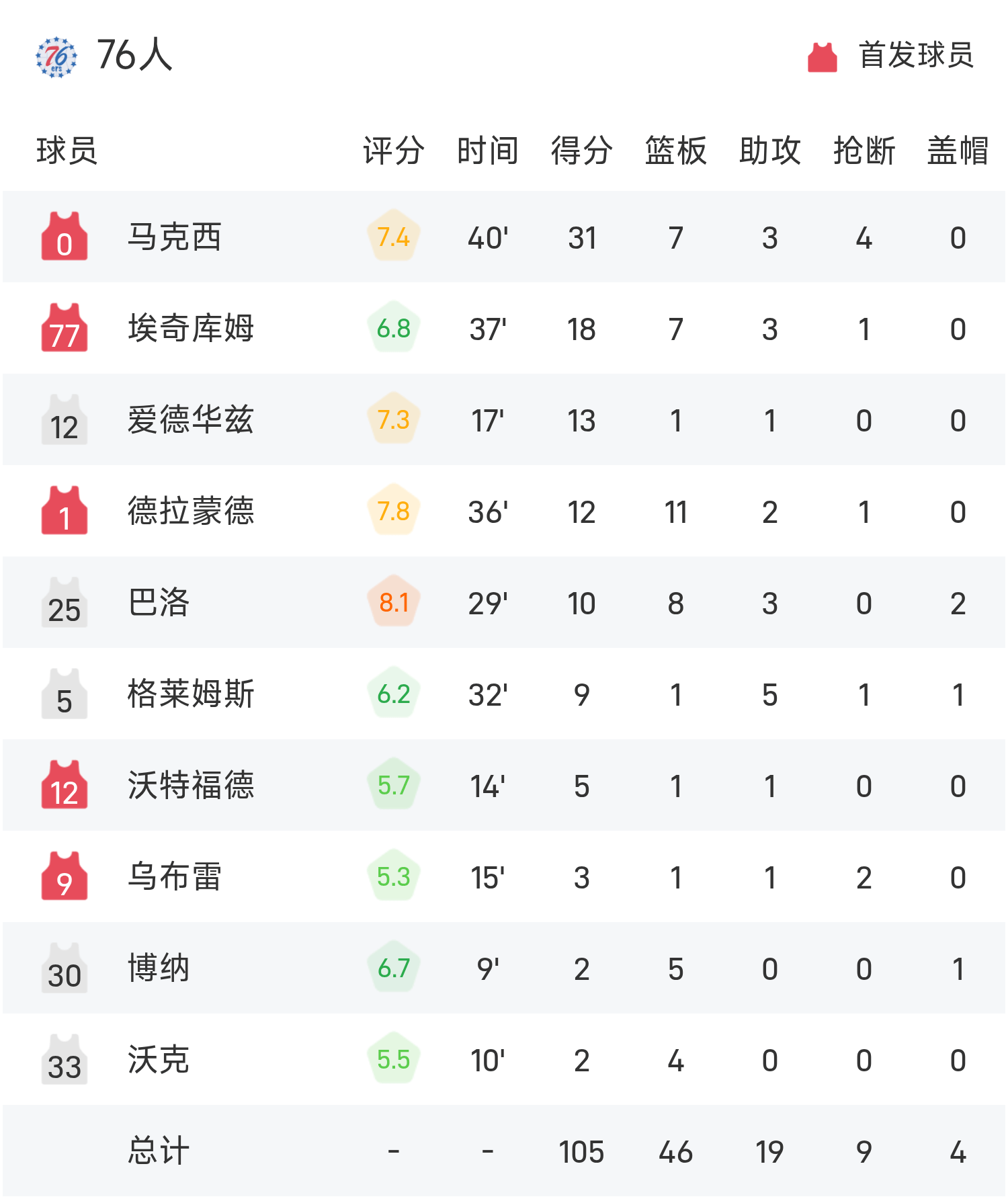Click the grey number 5 jersey icon
Image resolution: width=1008 pixels, height=1199 pixels.
click(65, 694)
